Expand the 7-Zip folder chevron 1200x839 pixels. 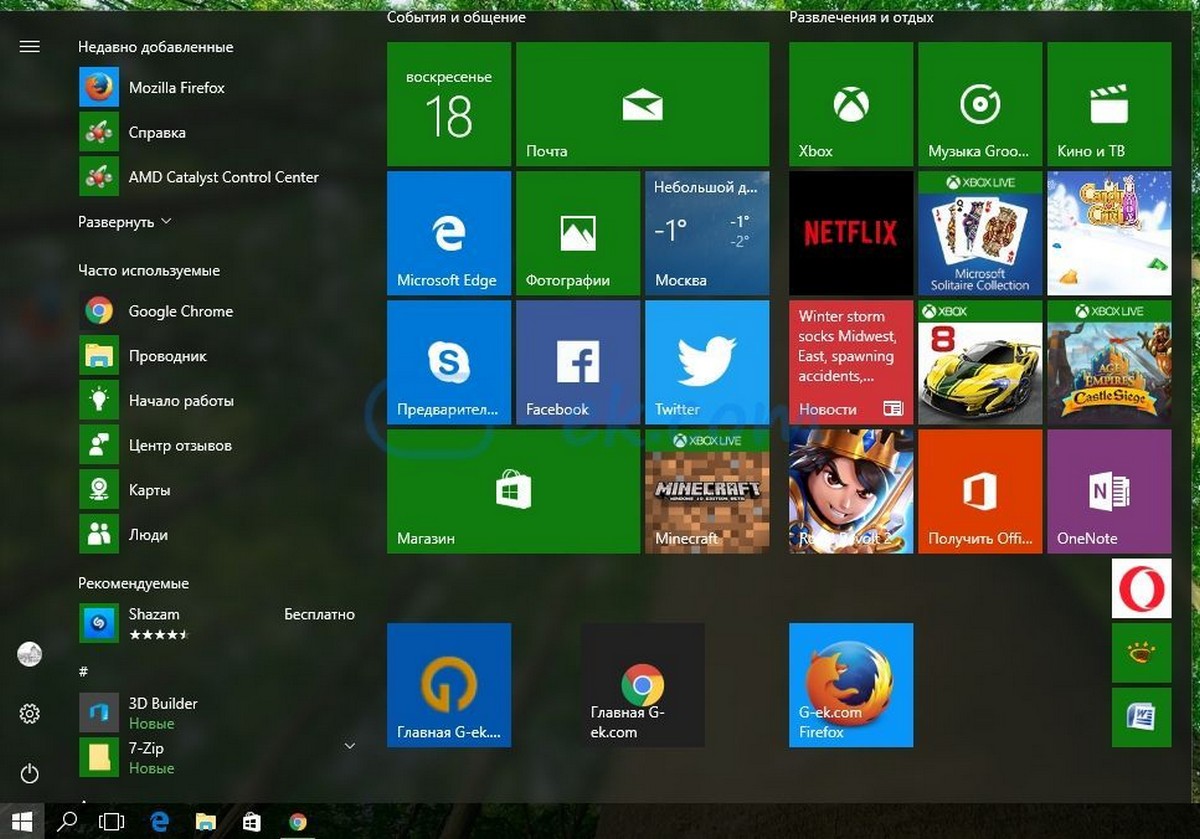point(349,746)
